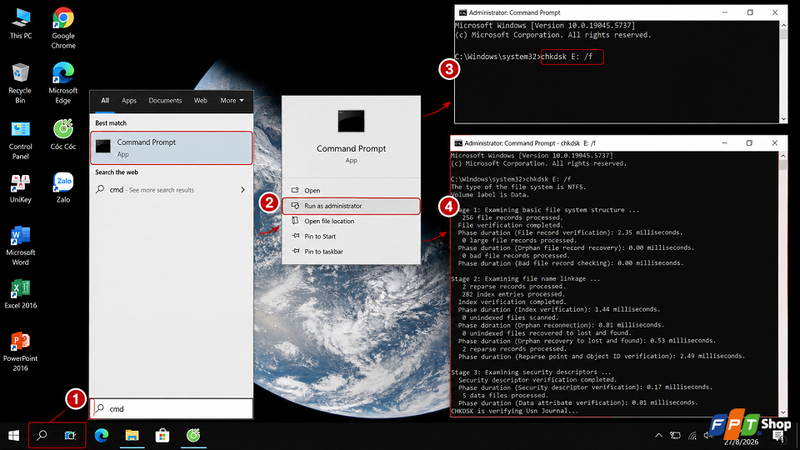Open Task View on the taskbar
This screenshot has width=800, height=450.
click(70, 436)
